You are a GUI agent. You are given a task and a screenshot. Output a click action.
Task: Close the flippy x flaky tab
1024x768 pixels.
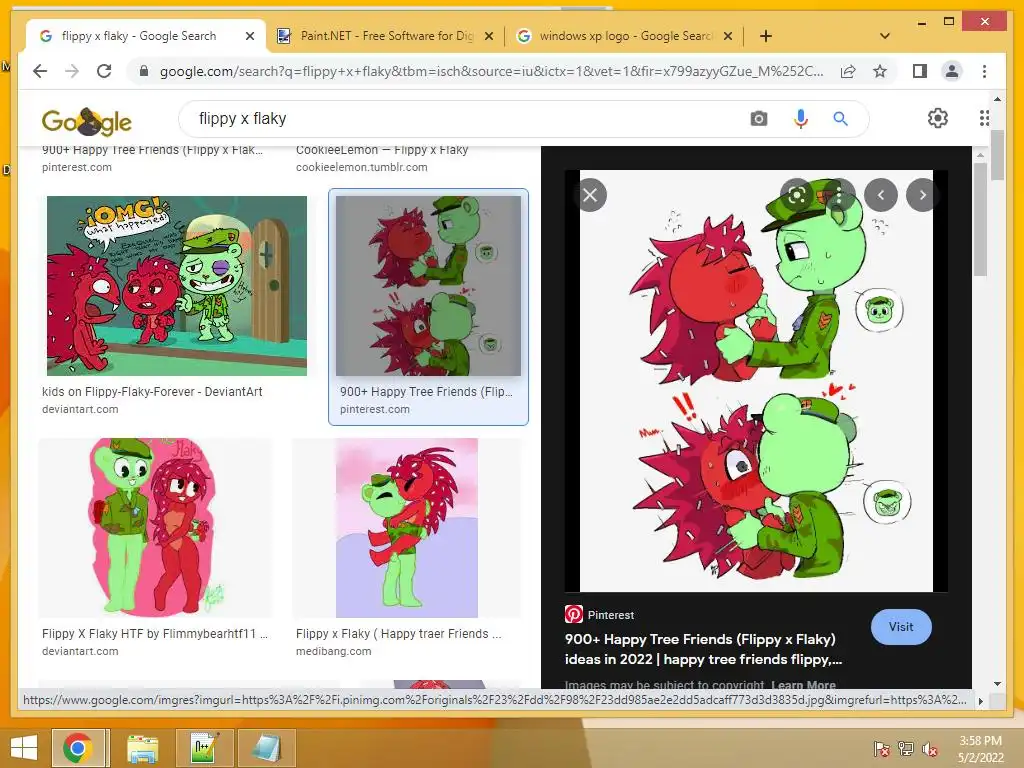point(249,36)
